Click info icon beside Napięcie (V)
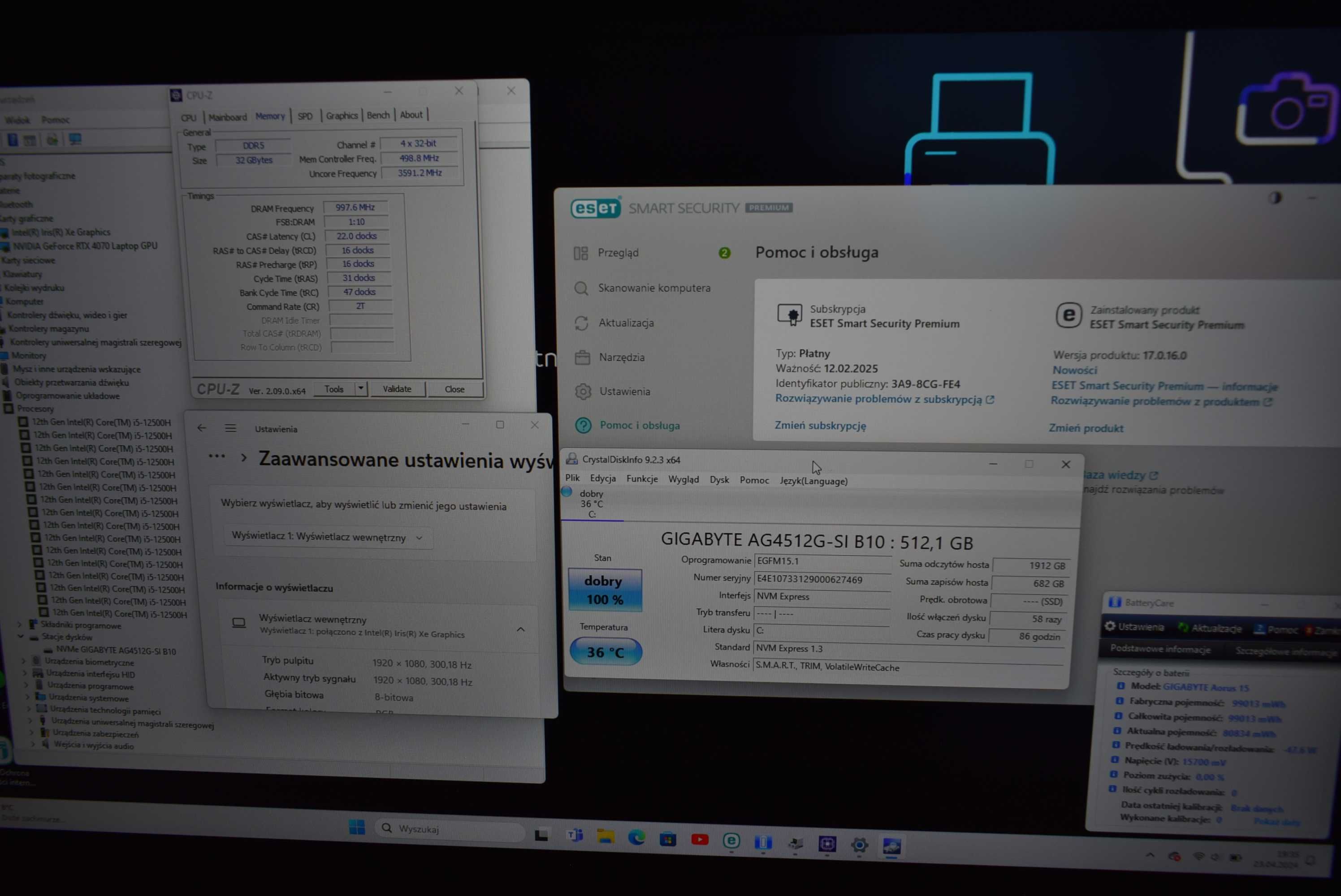Screen dimensions: 1341x896 (x=1115, y=759)
